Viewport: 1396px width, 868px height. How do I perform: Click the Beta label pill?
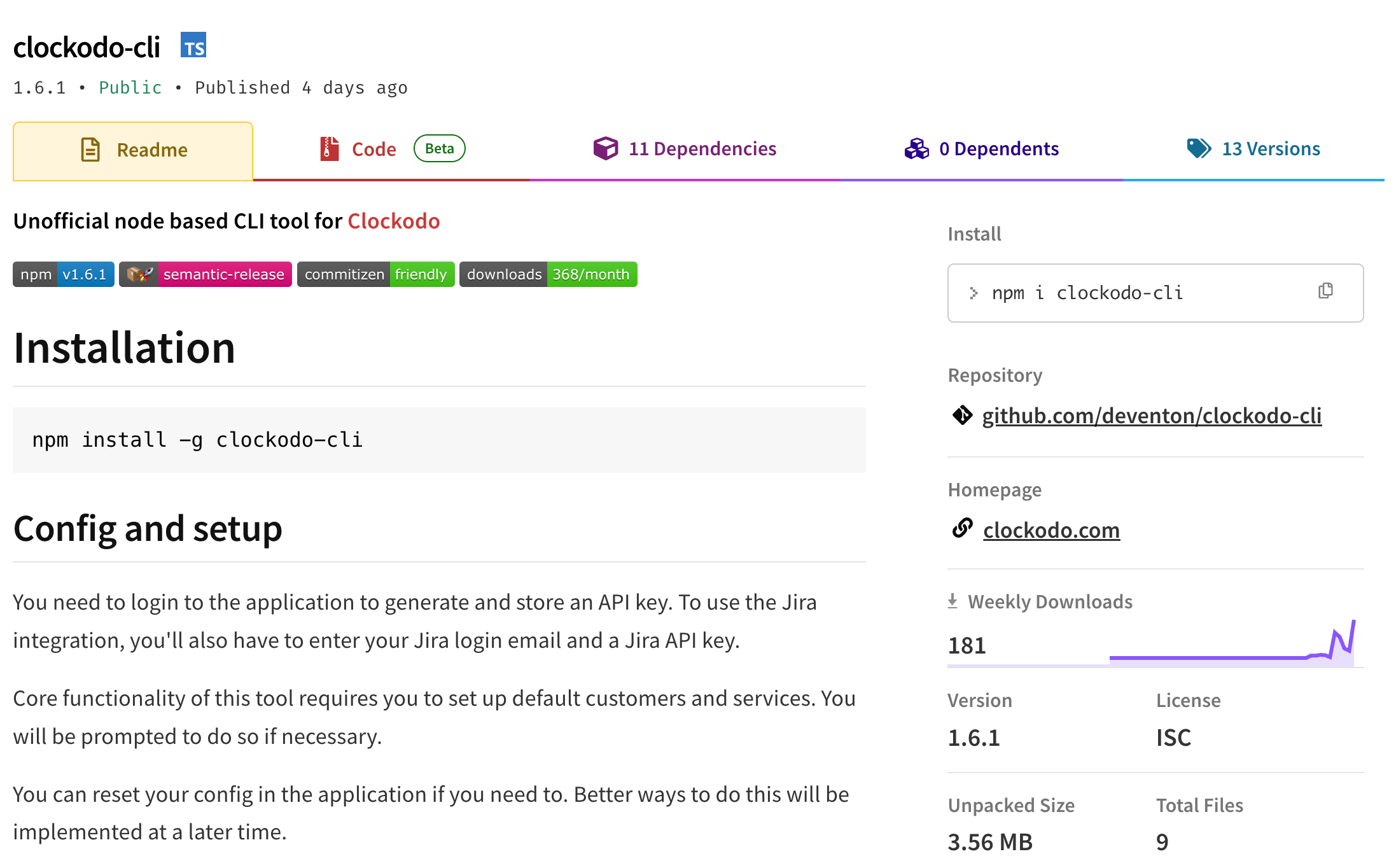click(440, 148)
